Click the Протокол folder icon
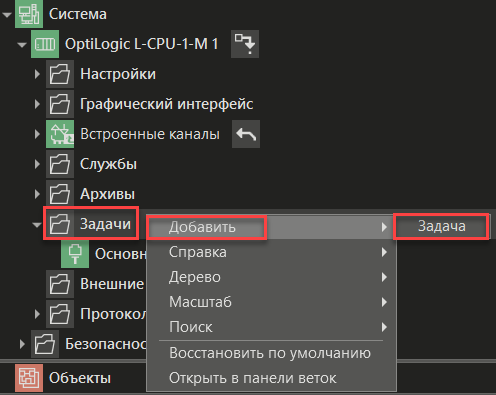The height and width of the screenshot is (395, 496). pyautogui.click(x=60, y=314)
